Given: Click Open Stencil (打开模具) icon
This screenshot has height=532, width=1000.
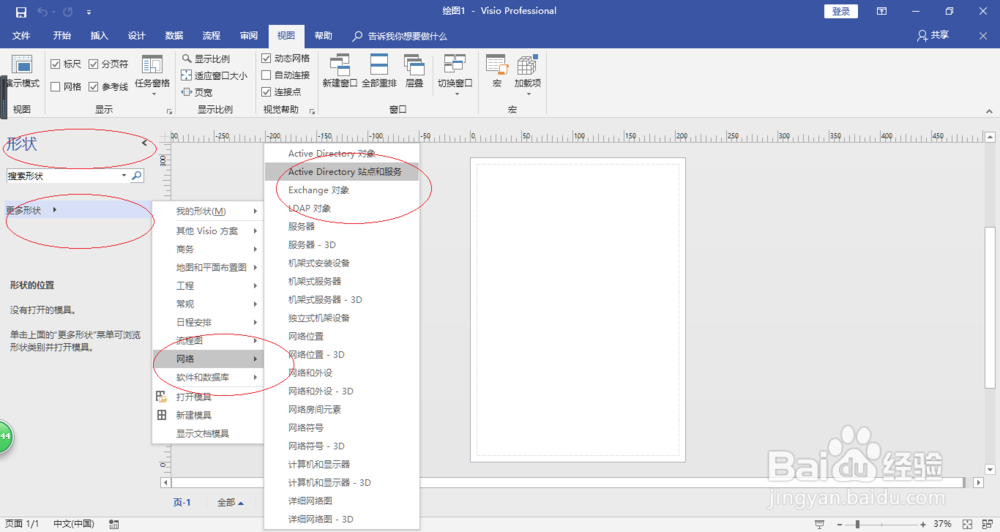Looking at the screenshot, I should click(161, 397).
